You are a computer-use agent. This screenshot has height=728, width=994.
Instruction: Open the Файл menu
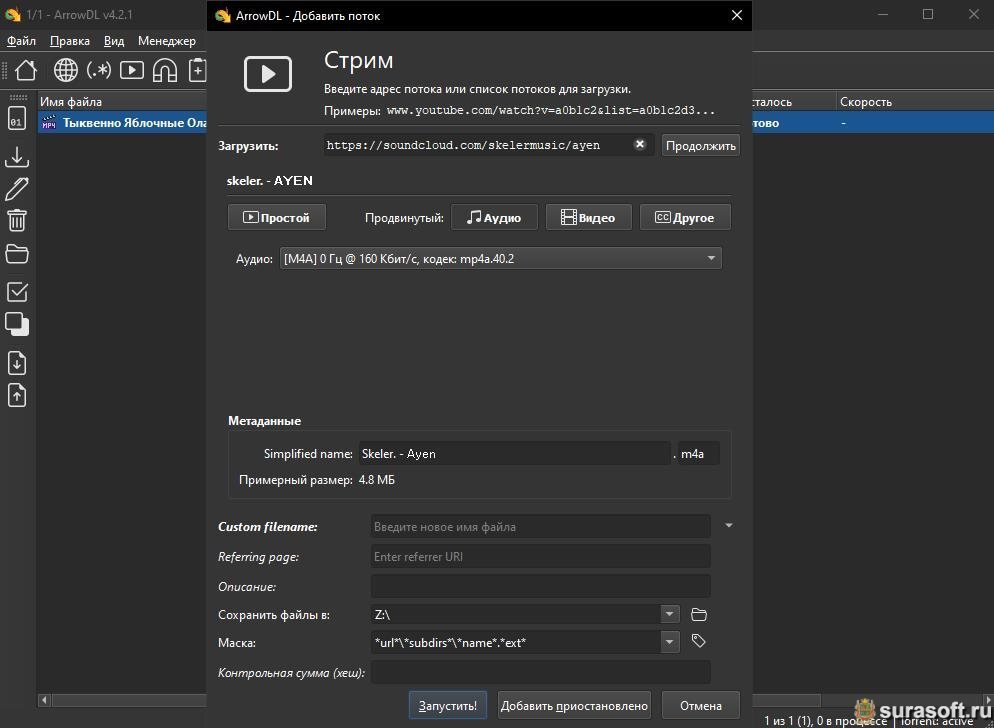[x=21, y=41]
